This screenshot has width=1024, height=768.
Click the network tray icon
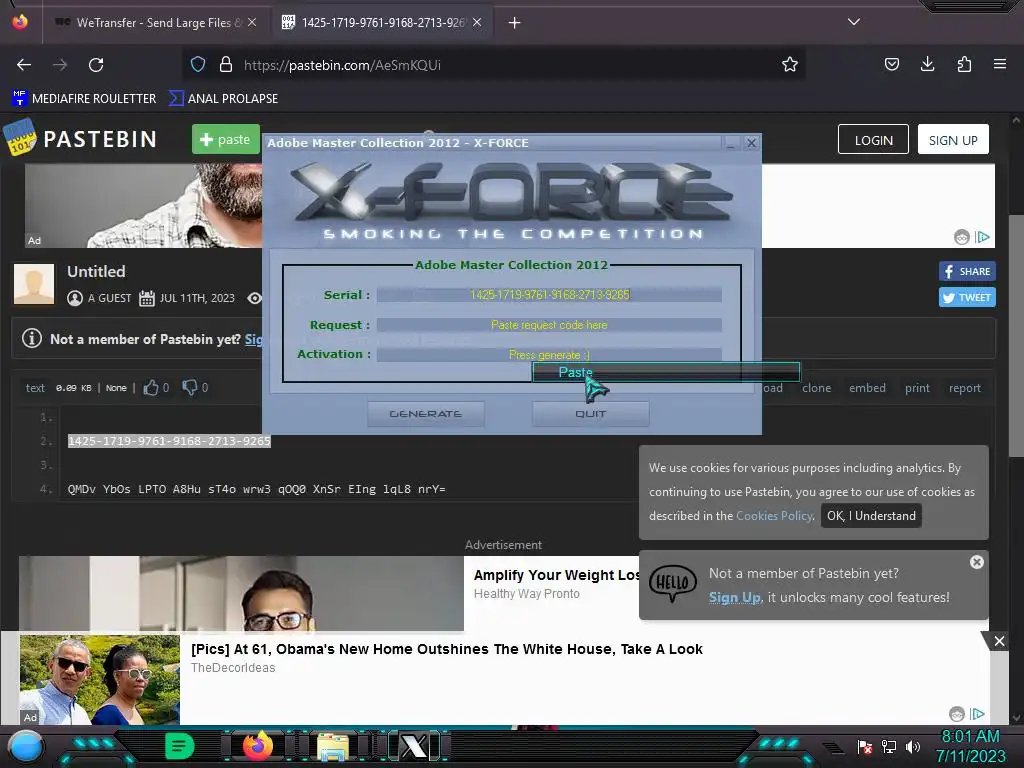coord(889,746)
